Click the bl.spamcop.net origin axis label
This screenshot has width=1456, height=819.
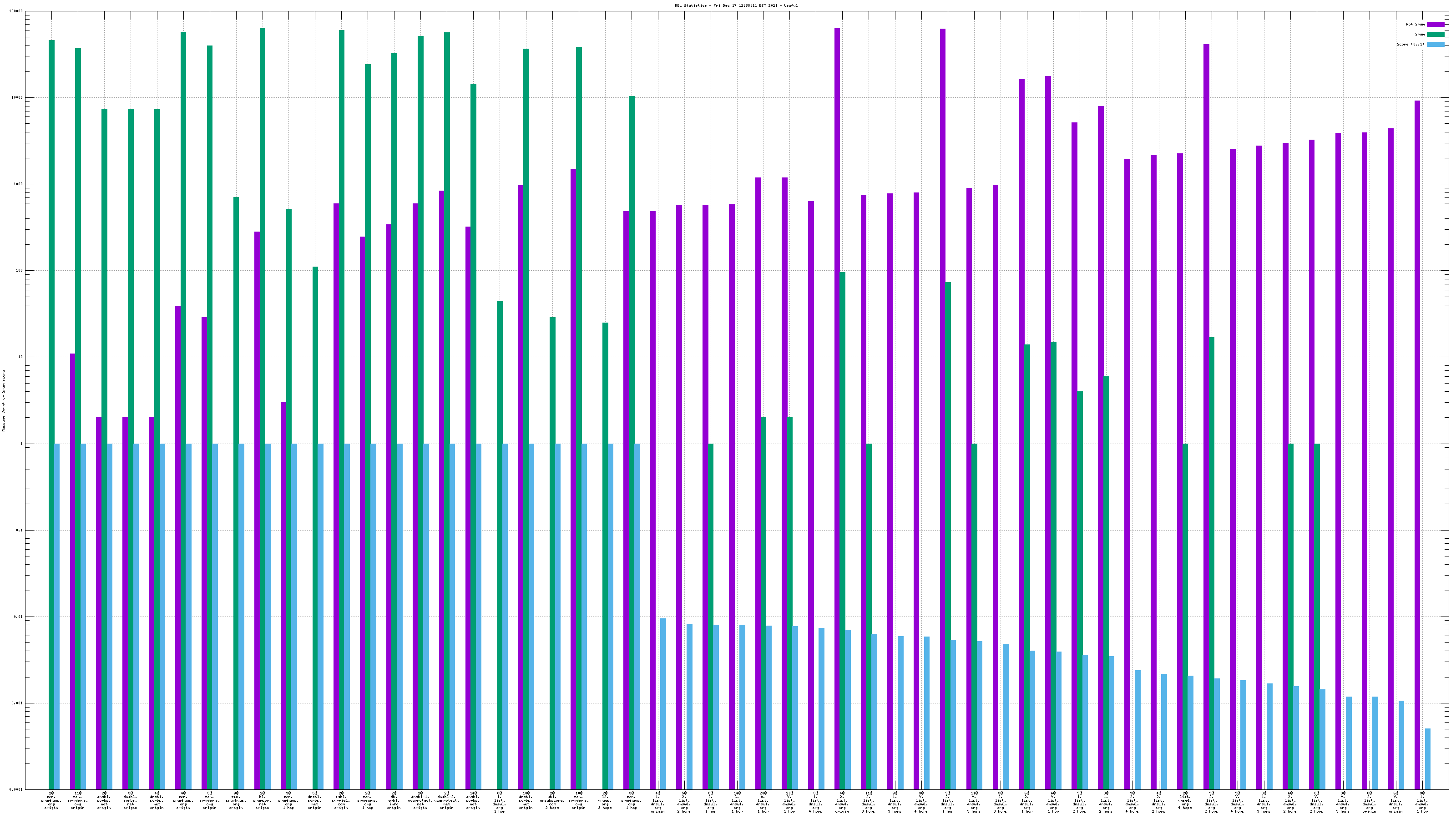tap(262, 800)
